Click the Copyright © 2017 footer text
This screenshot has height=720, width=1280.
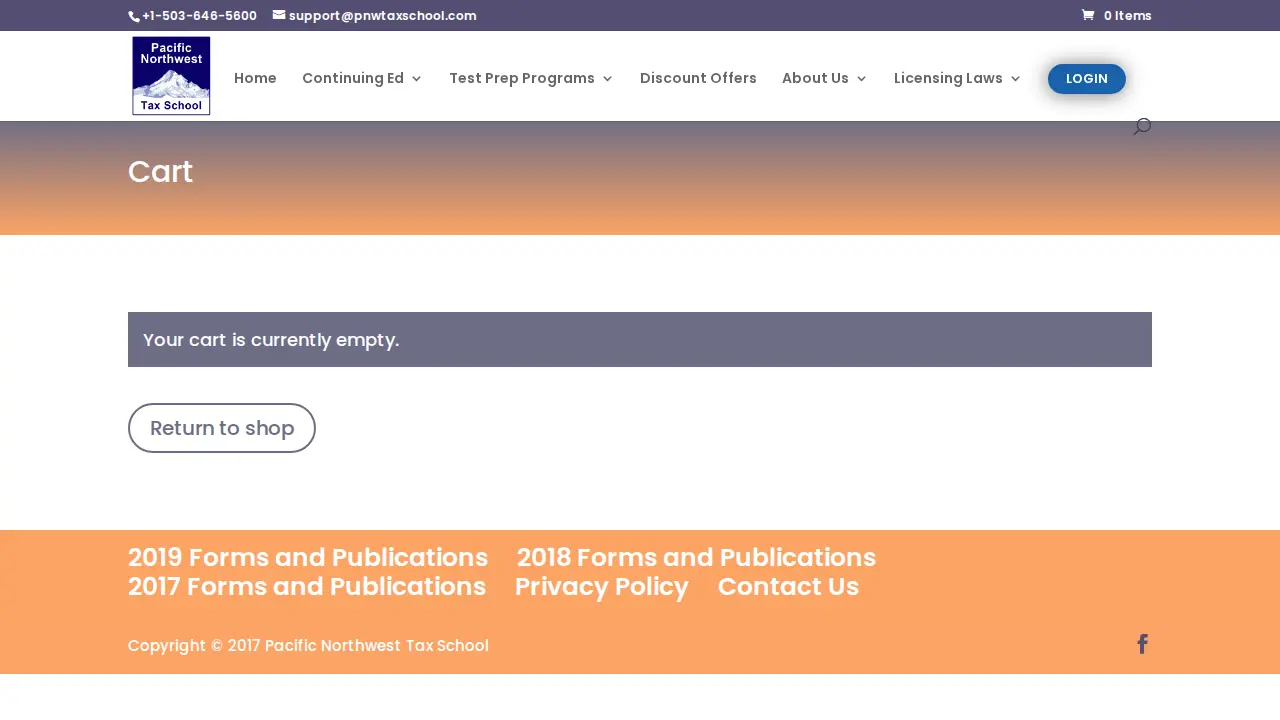(308, 646)
